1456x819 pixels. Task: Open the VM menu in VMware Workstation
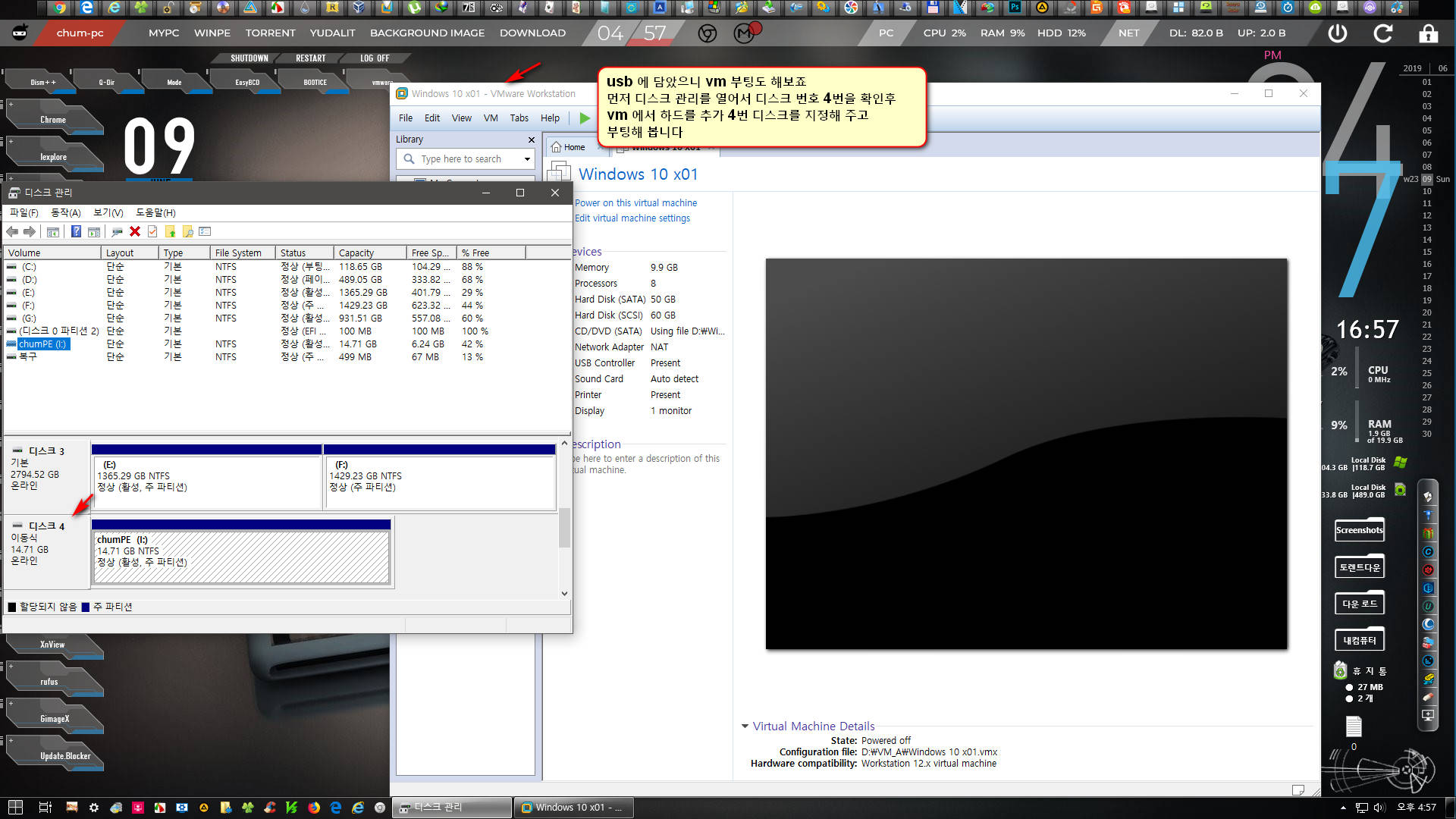tap(491, 118)
